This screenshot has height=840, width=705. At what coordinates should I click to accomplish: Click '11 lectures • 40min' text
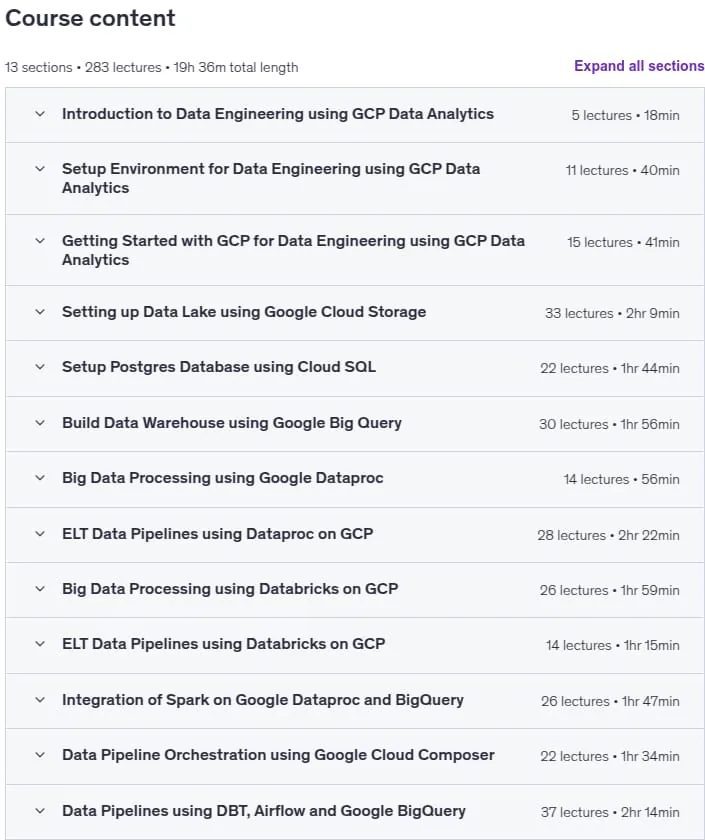pos(622,170)
